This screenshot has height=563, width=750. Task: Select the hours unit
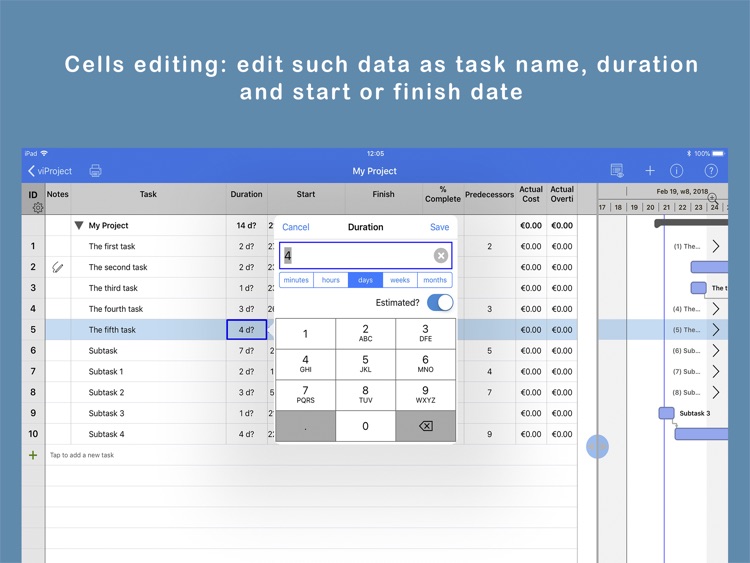331,280
